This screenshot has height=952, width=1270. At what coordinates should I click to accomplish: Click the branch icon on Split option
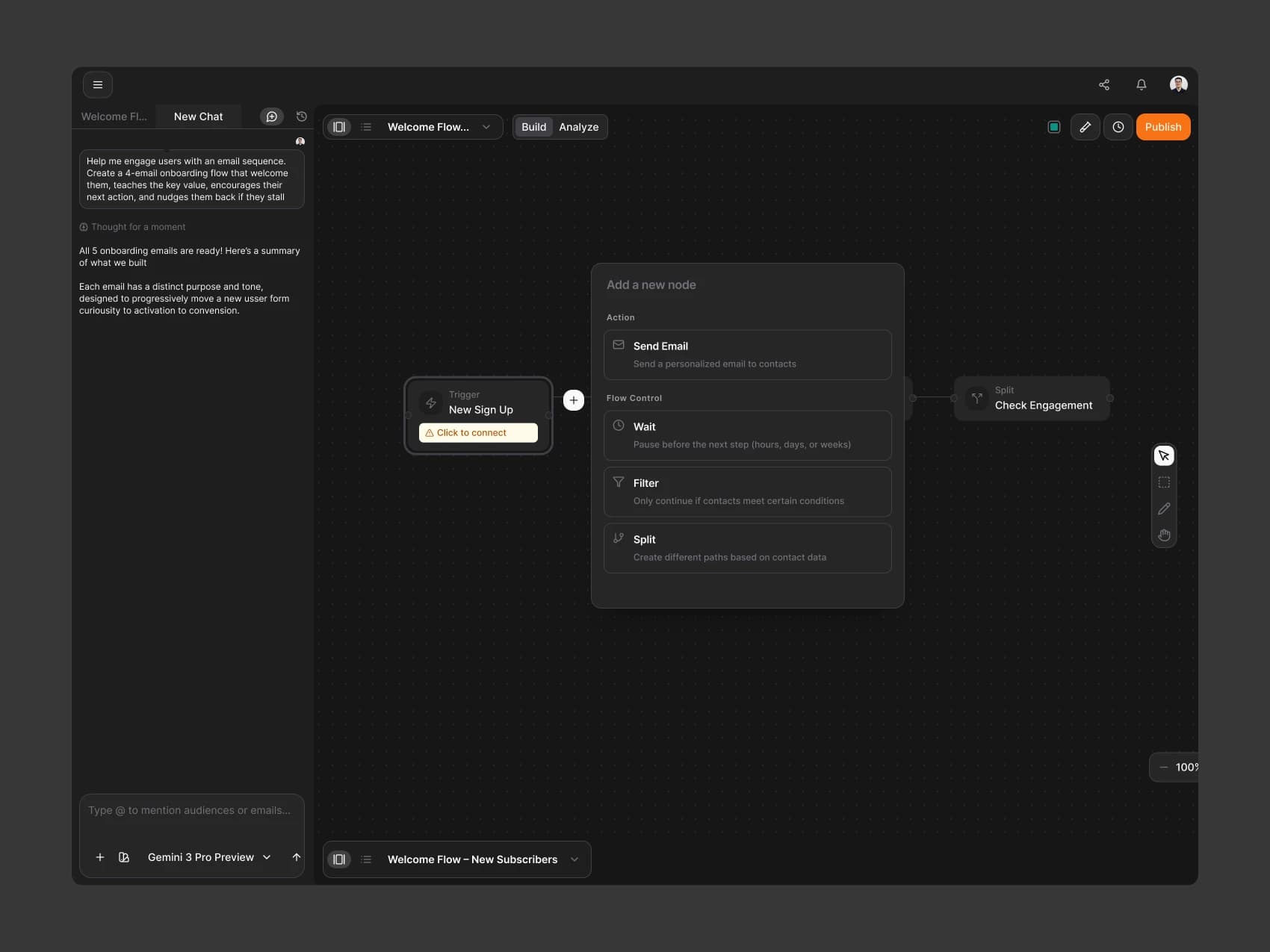coord(619,538)
